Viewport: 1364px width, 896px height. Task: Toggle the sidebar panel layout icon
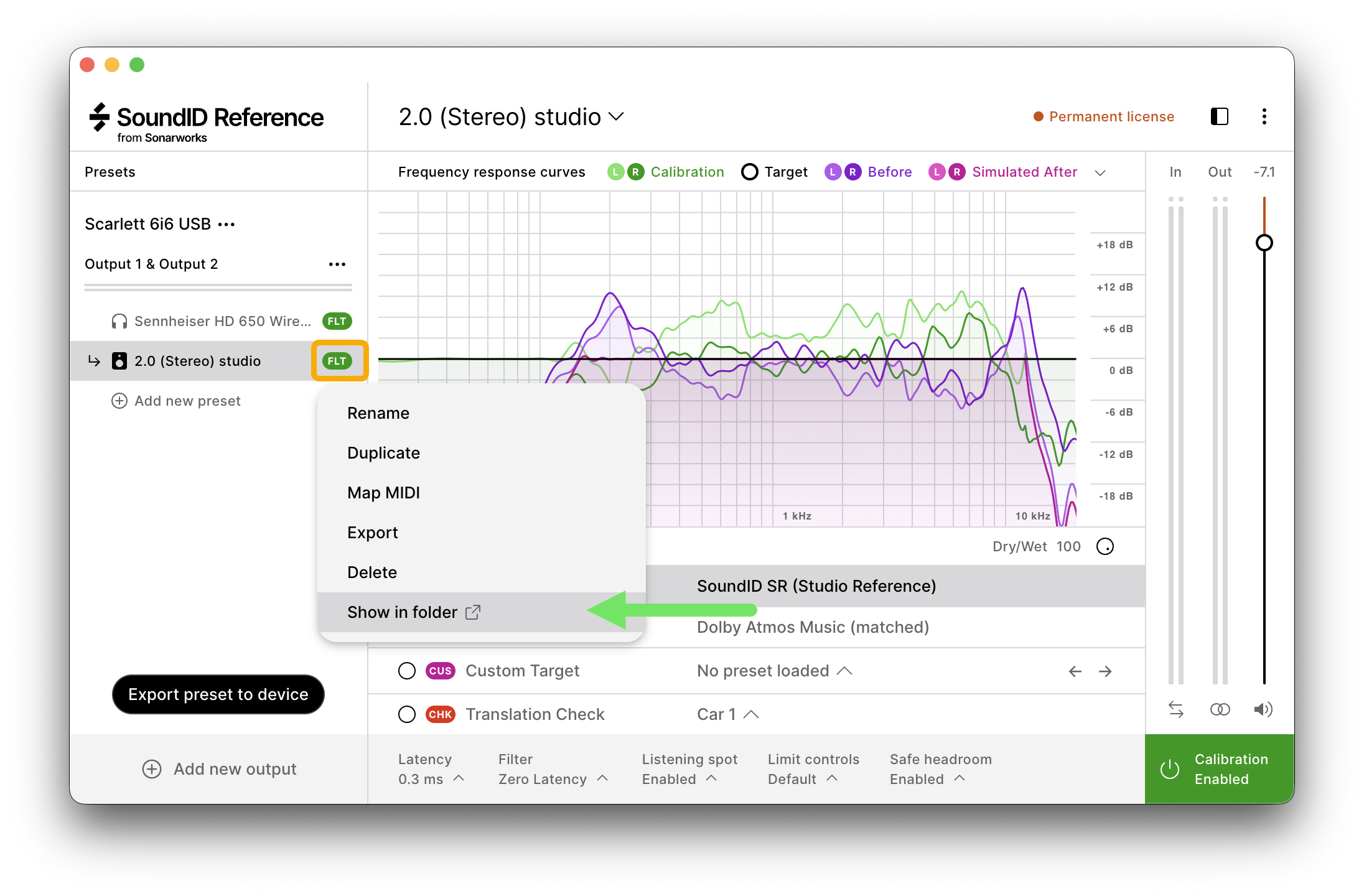click(x=1219, y=116)
